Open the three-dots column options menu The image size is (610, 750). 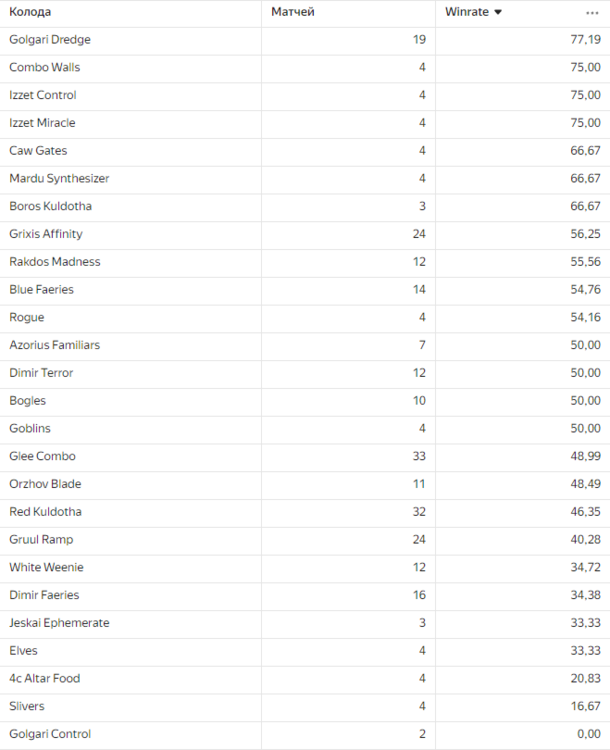click(x=593, y=12)
